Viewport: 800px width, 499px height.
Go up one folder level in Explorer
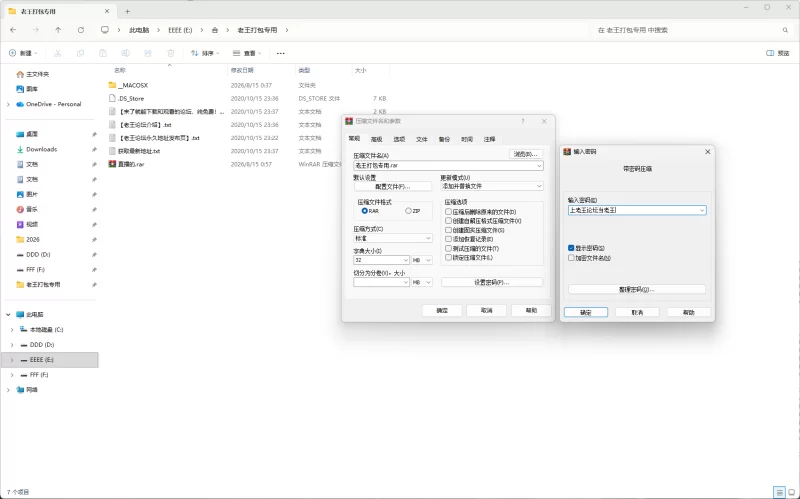coord(58,30)
